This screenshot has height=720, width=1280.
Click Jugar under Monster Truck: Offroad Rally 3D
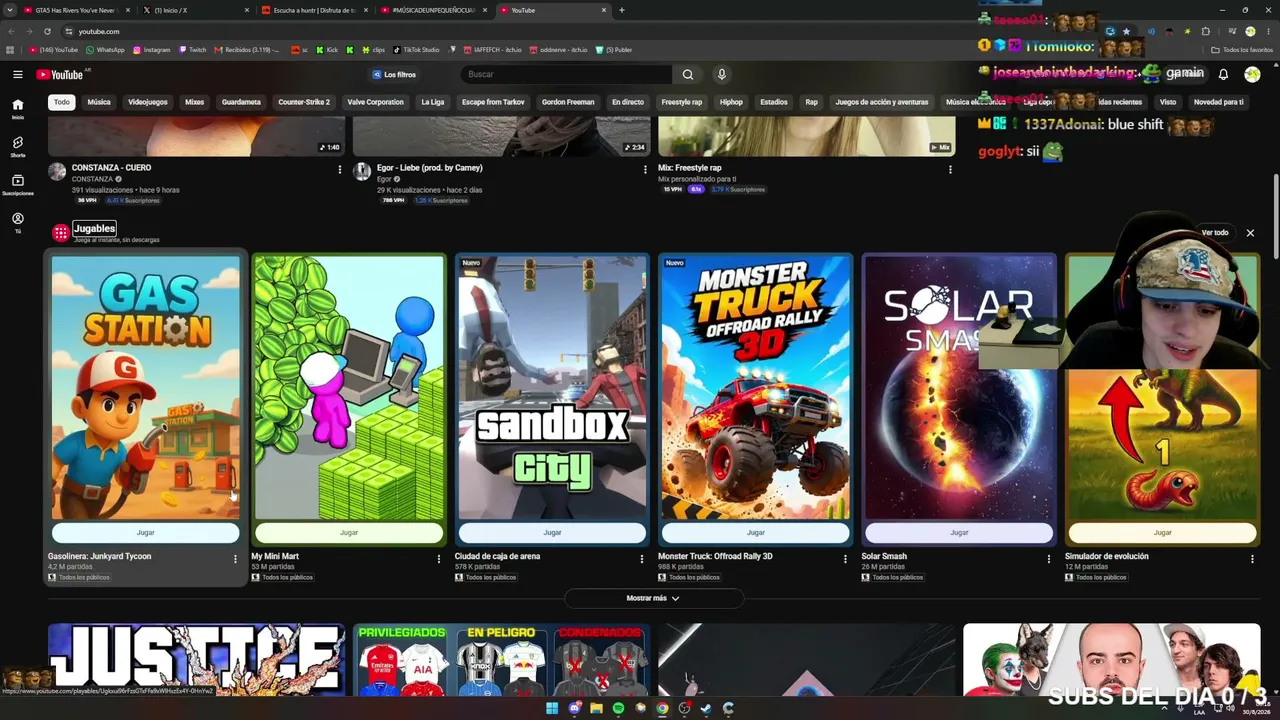pyautogui.click(x=756, y=532)
